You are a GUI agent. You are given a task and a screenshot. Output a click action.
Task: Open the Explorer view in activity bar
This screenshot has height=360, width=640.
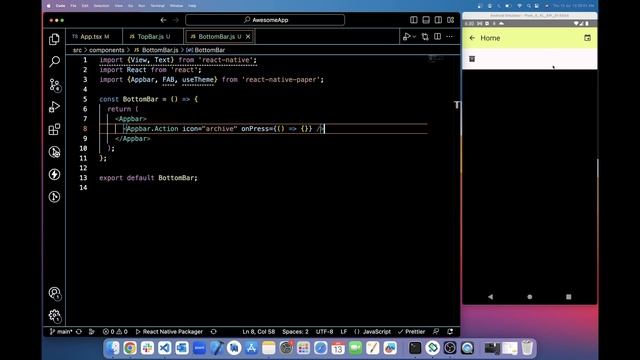[x=54, y=39]
